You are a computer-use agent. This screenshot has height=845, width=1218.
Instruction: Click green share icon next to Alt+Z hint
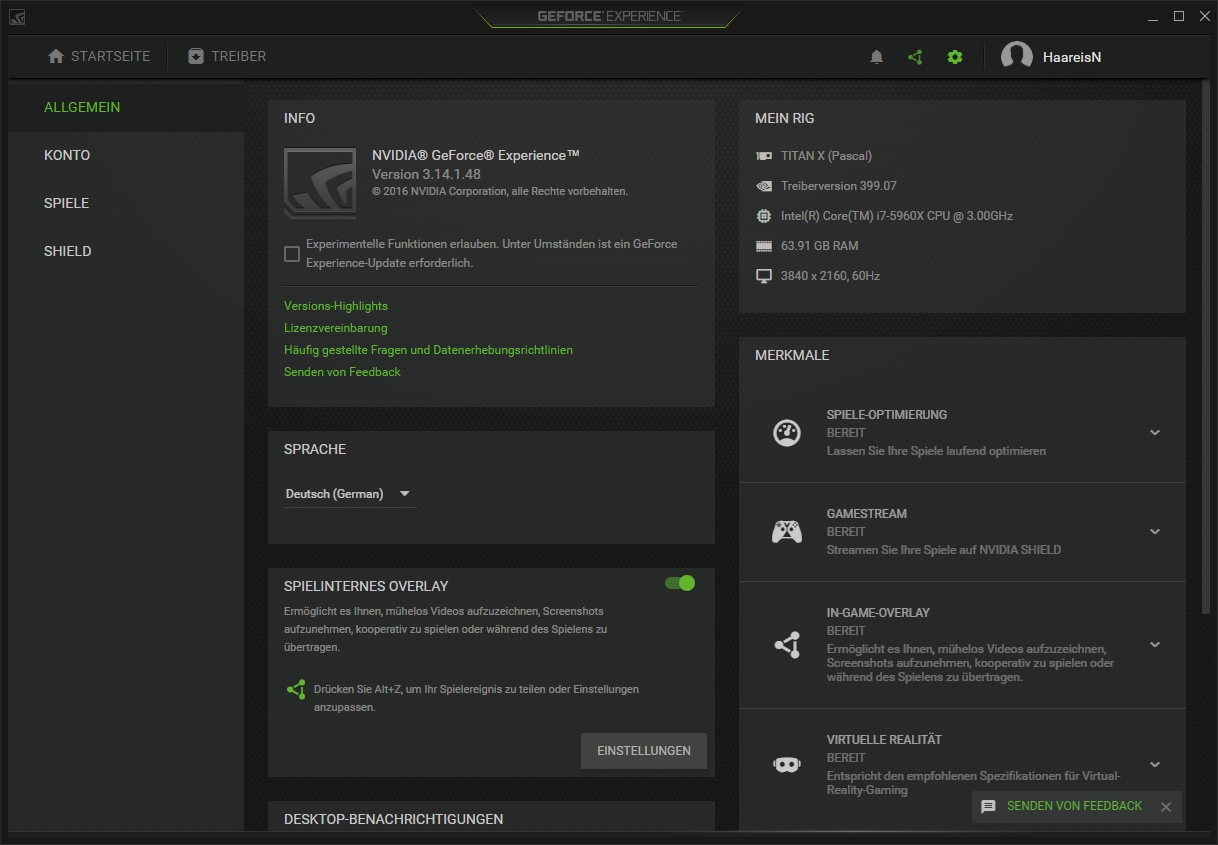pyautogui.click(x=296, y=690)
